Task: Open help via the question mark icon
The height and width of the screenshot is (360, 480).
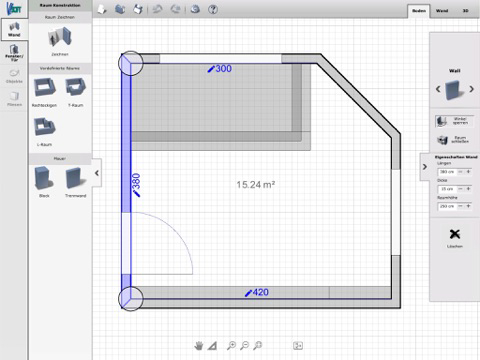Action: pos(213,9)
